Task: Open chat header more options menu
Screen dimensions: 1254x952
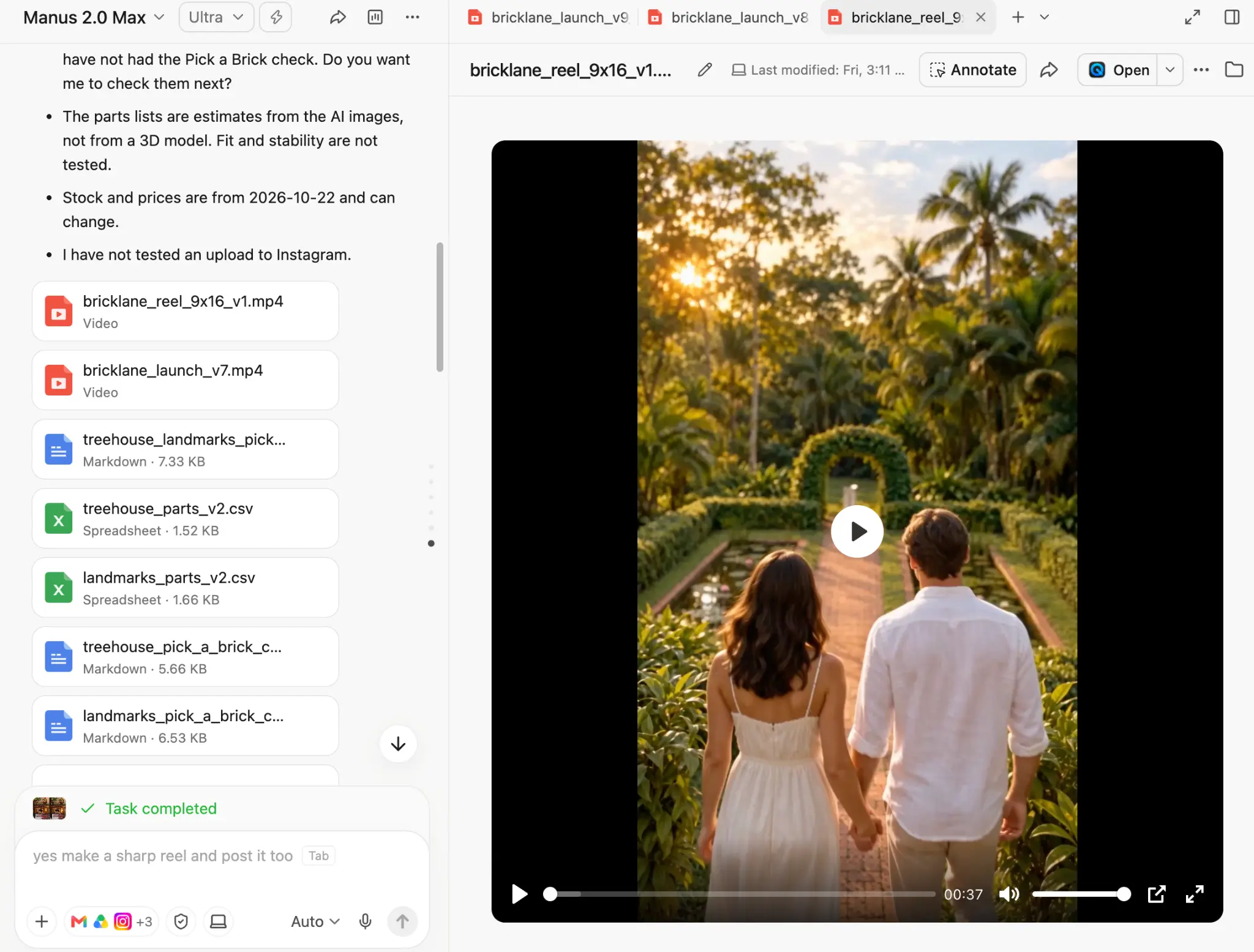Action: tap(413, 17)
